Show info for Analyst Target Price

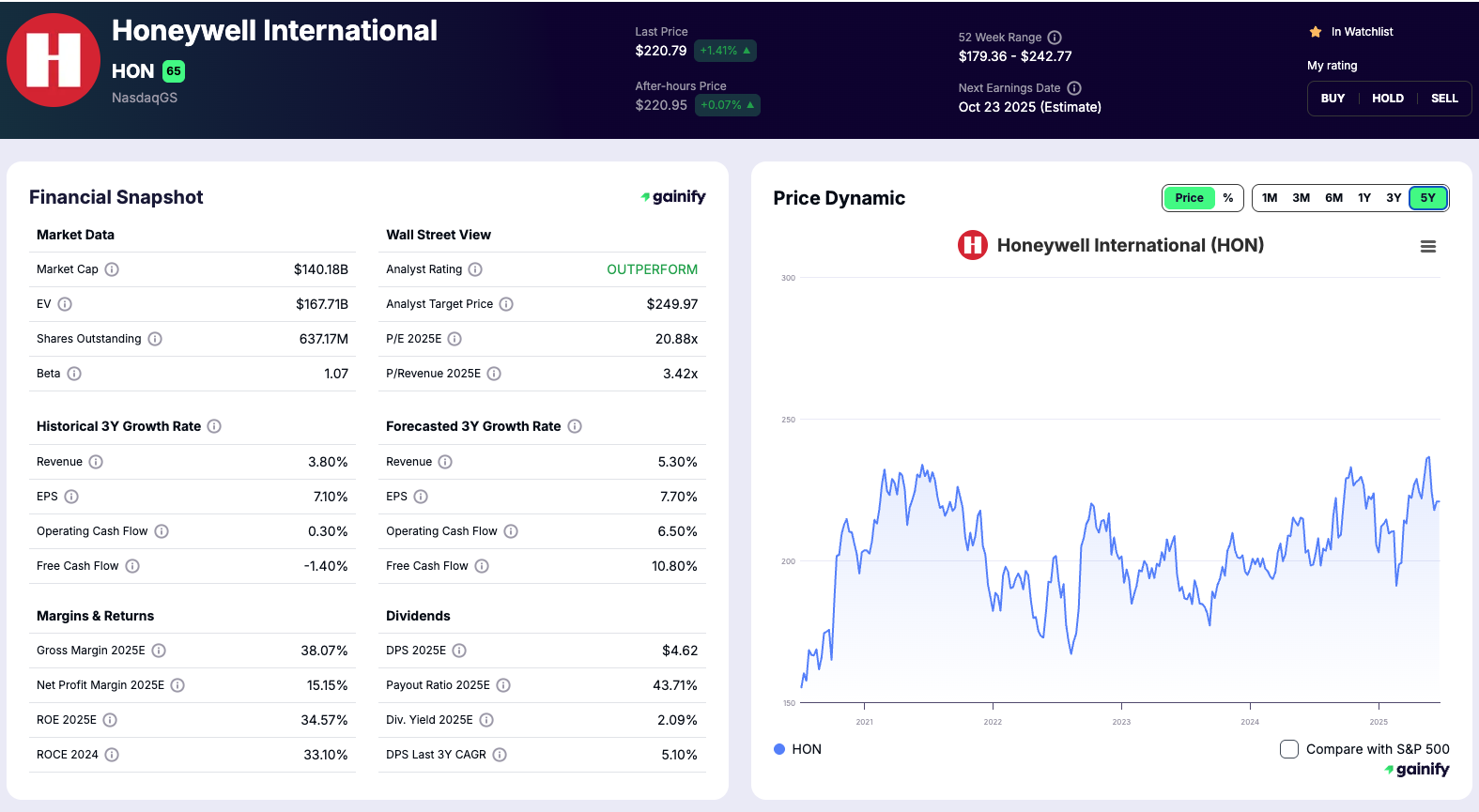point(506,304)
